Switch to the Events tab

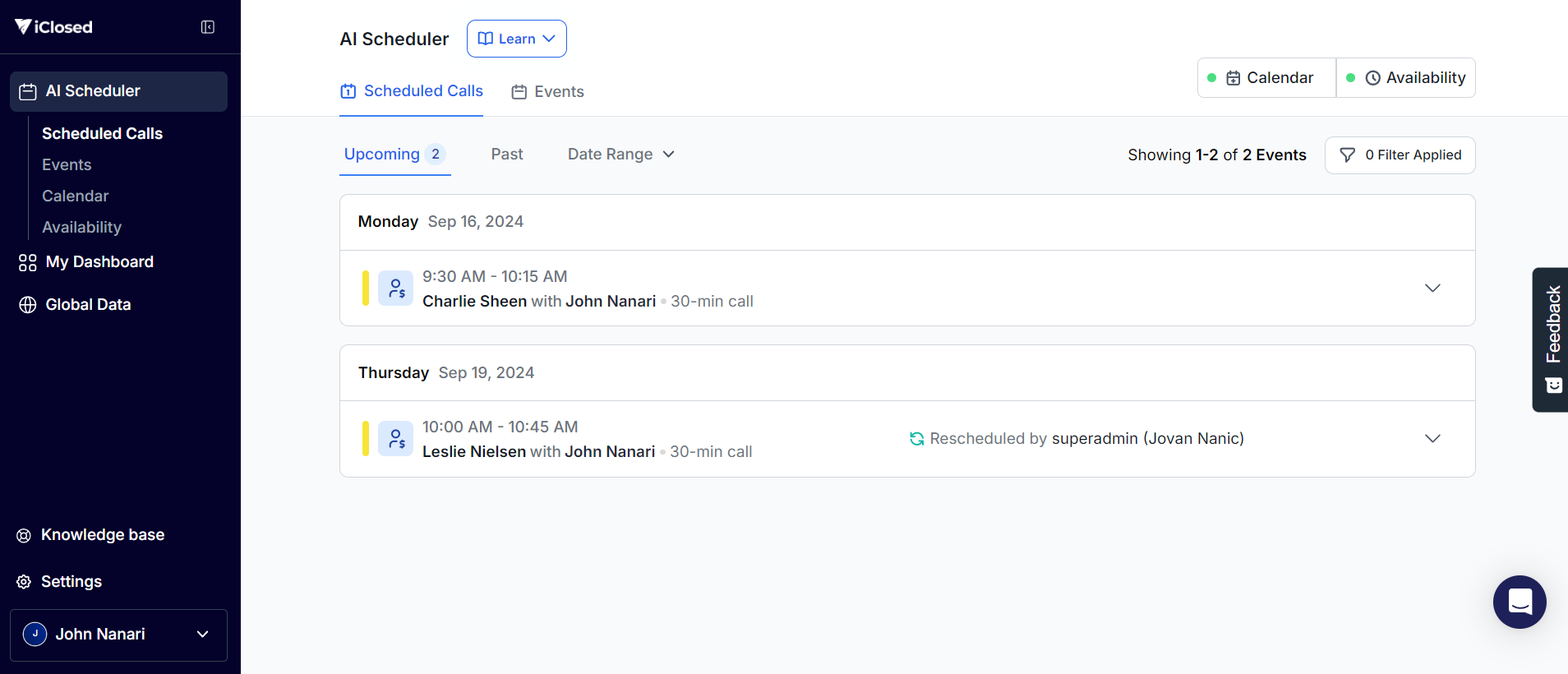548,92
